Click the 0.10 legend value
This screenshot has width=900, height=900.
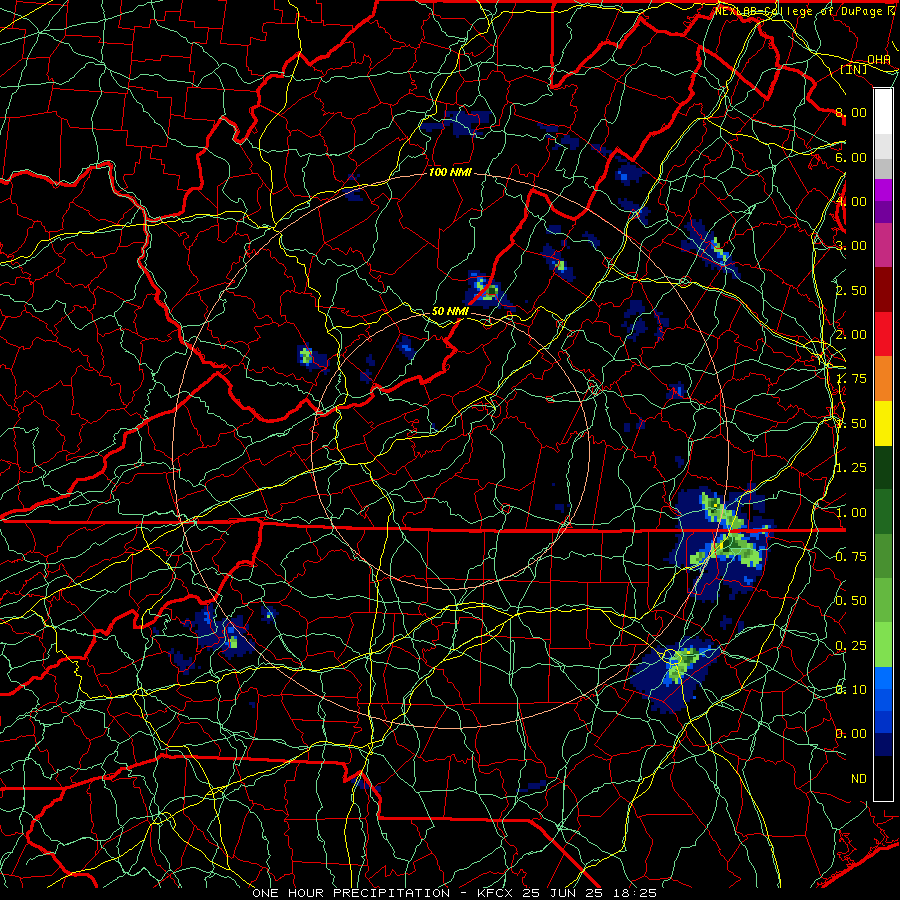(x=851, y=690)
